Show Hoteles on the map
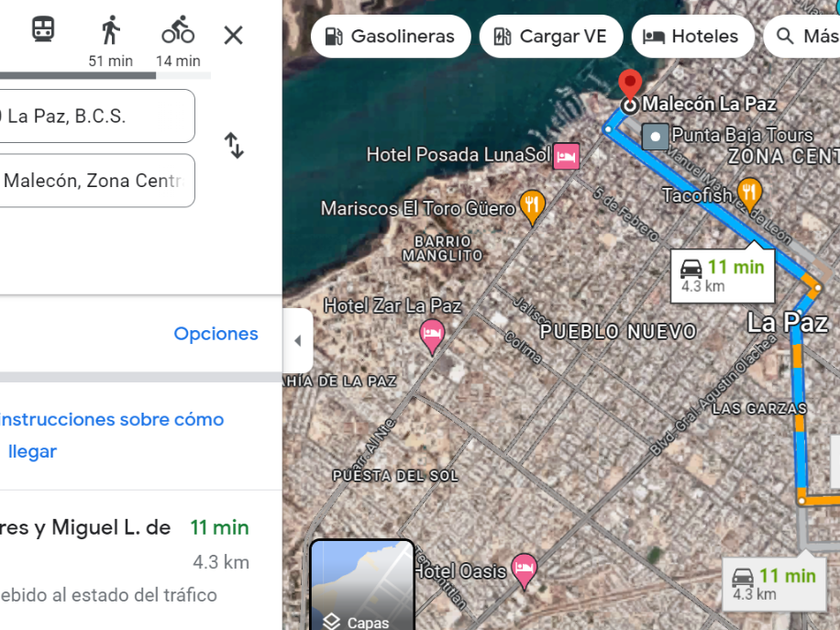Viewport: 840px width, 630px height. click(693, 36)
